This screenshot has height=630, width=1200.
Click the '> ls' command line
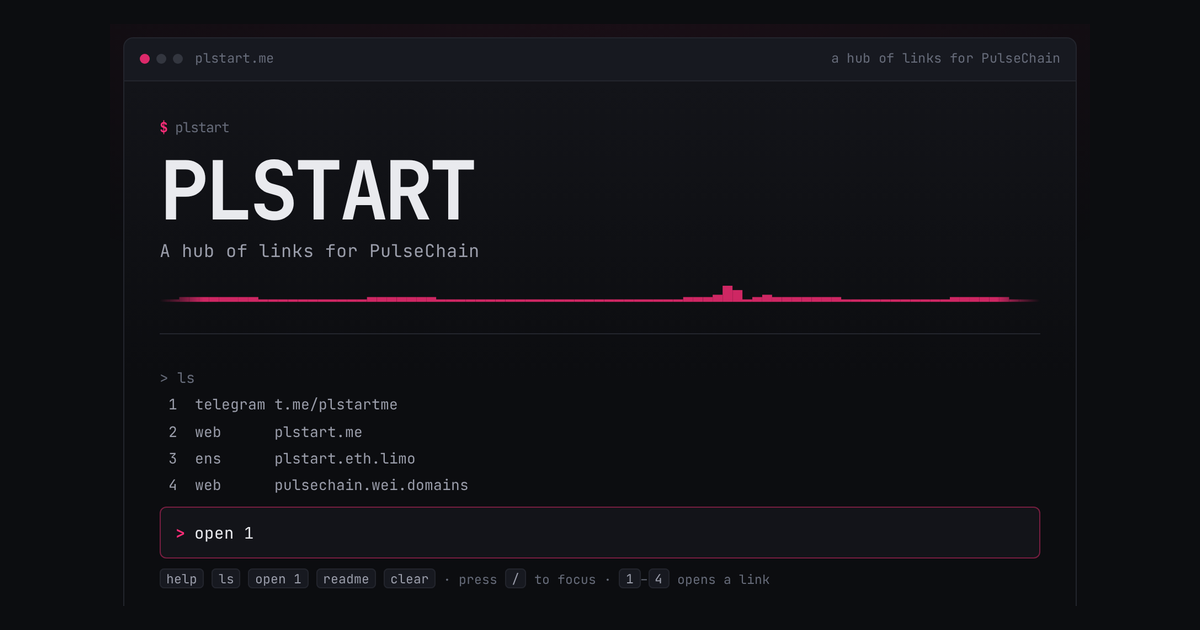(177, 378)
